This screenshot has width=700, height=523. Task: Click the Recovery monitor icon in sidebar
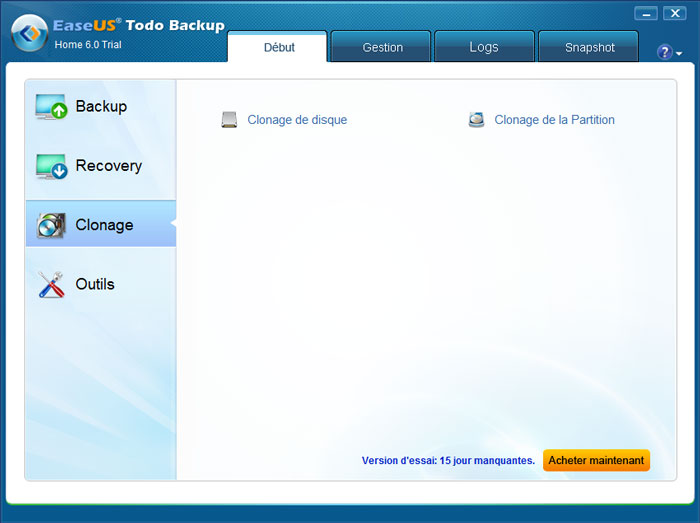(51, 166)
